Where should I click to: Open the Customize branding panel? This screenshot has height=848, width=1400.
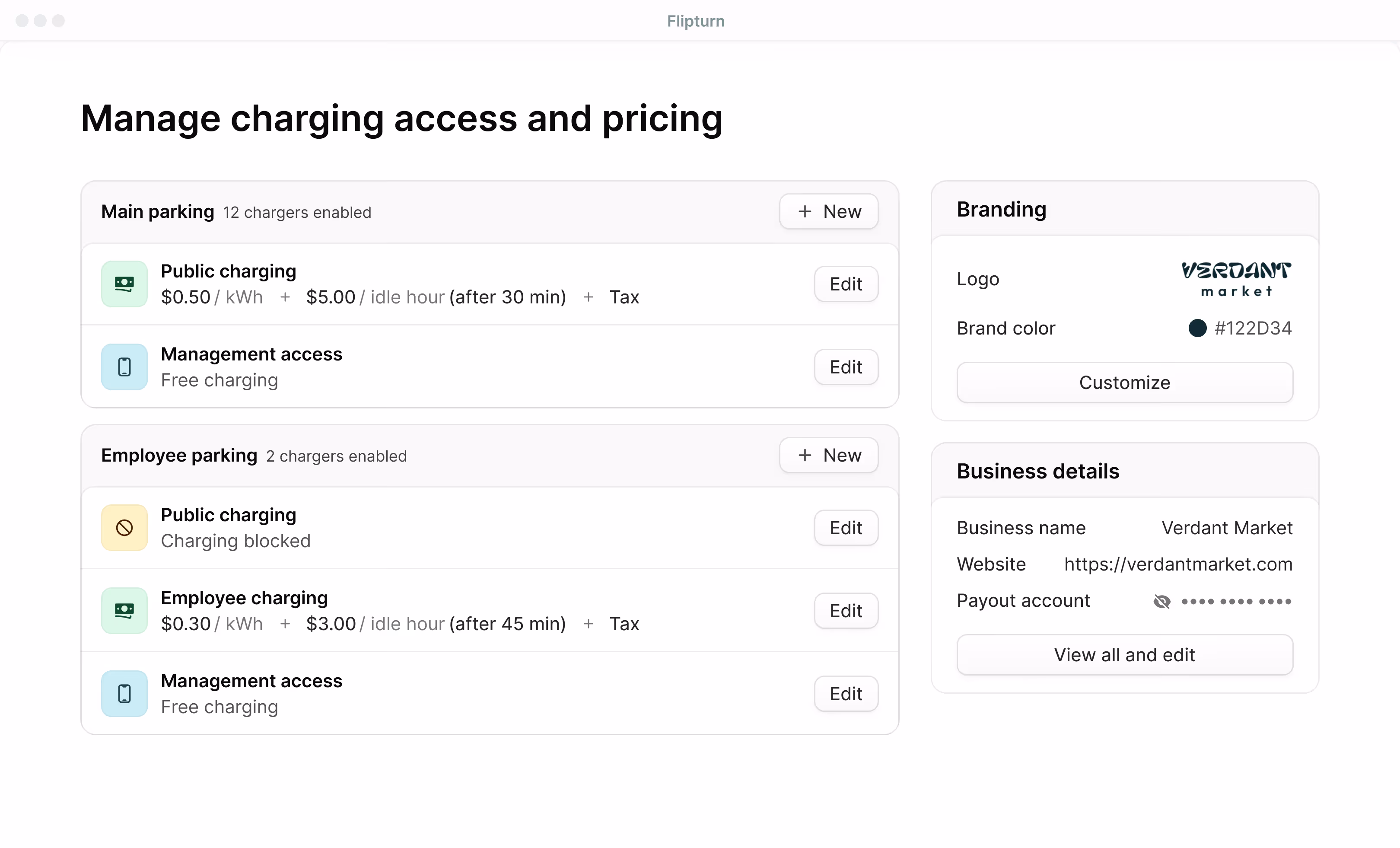tap(1124, 382)
